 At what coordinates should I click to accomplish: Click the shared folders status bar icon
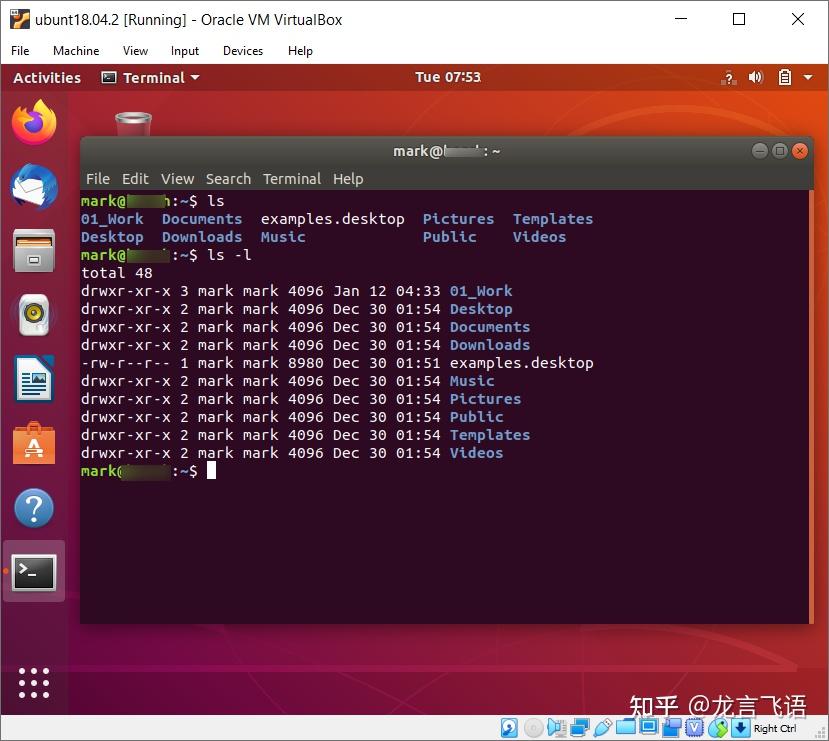point(627,728)
